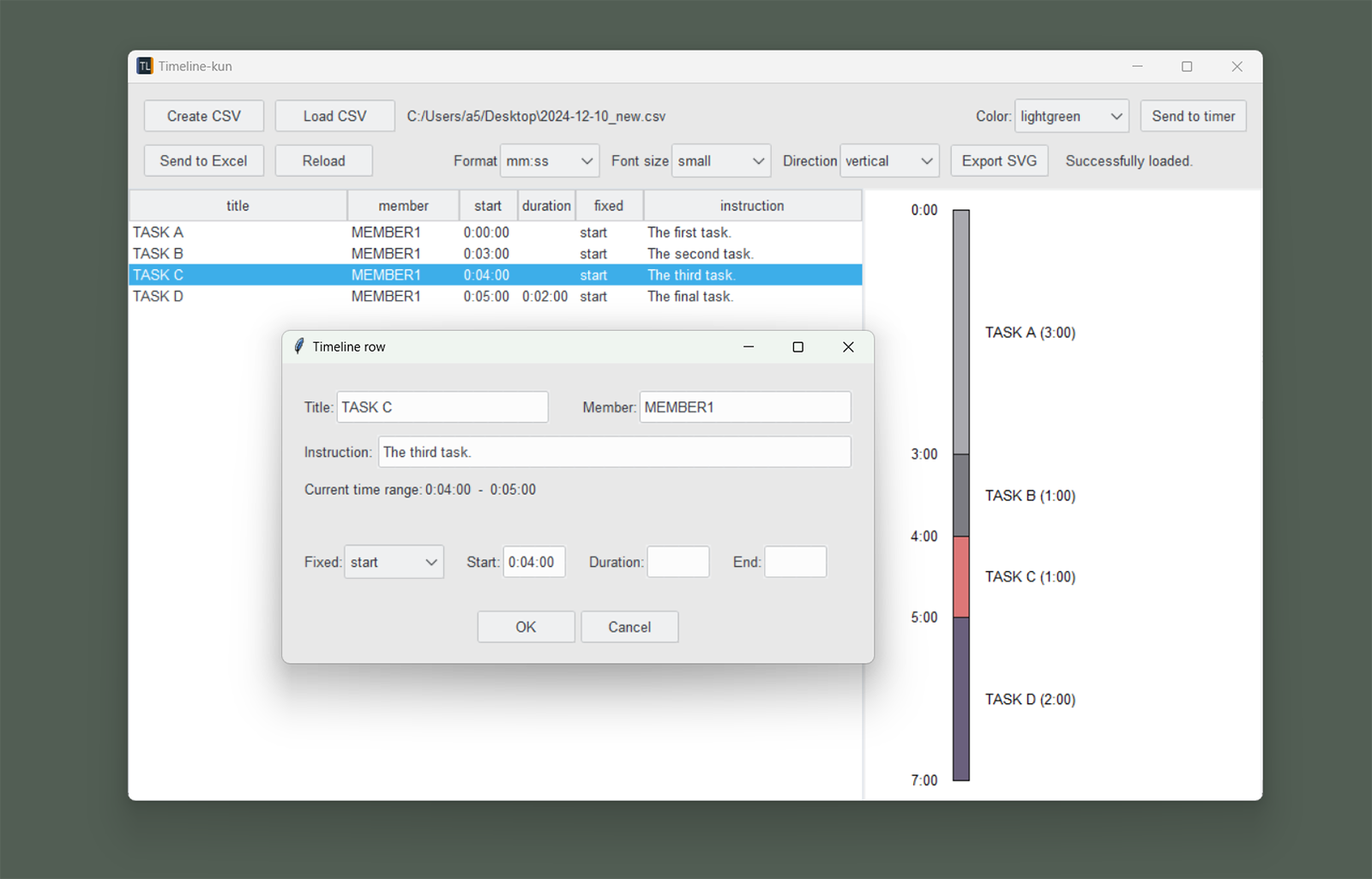This screenshot has height=879, width=1372.
Task: Maximize the Timeline row dialog
Action: 797,346
